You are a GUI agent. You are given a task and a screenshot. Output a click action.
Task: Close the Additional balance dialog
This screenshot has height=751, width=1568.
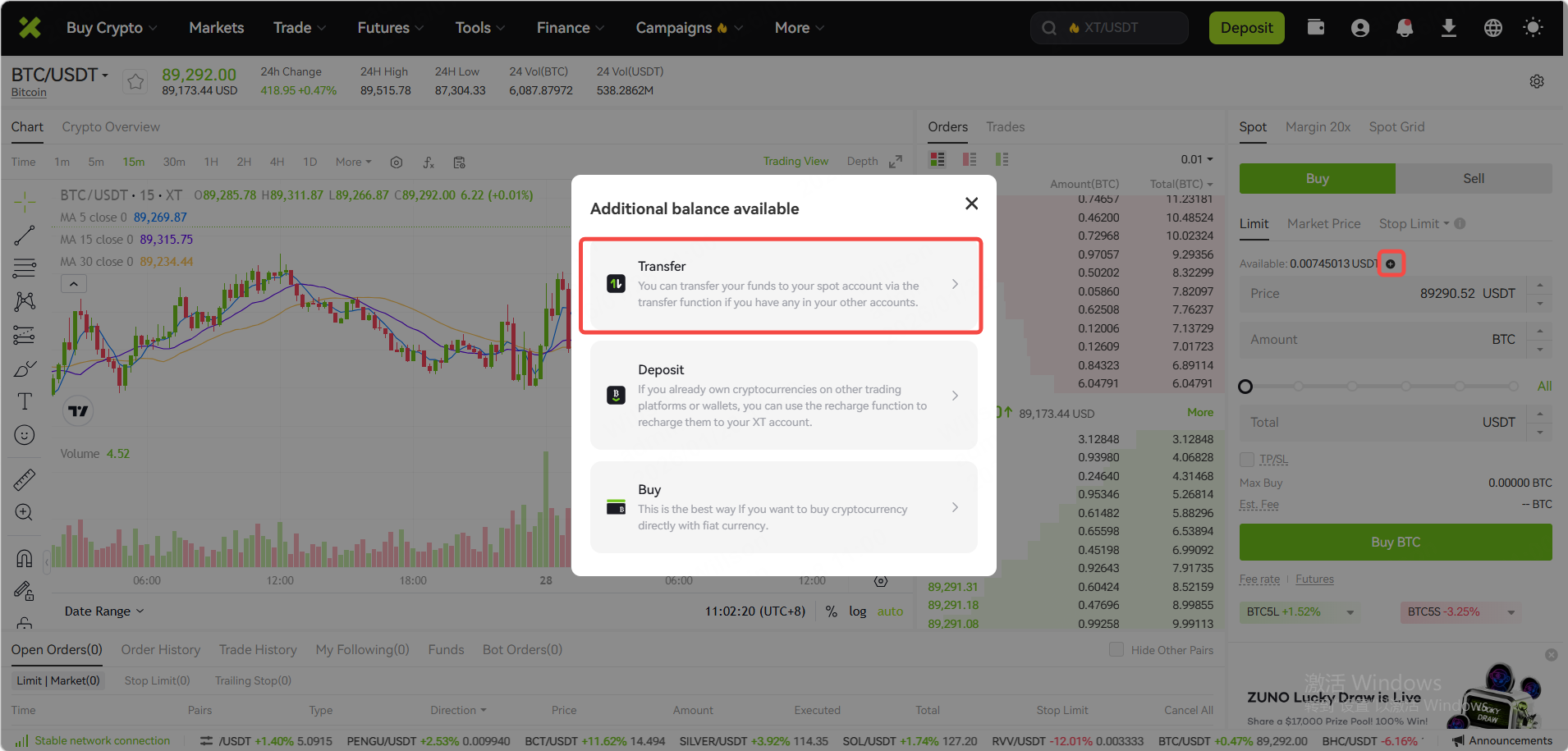pos(971,204)
